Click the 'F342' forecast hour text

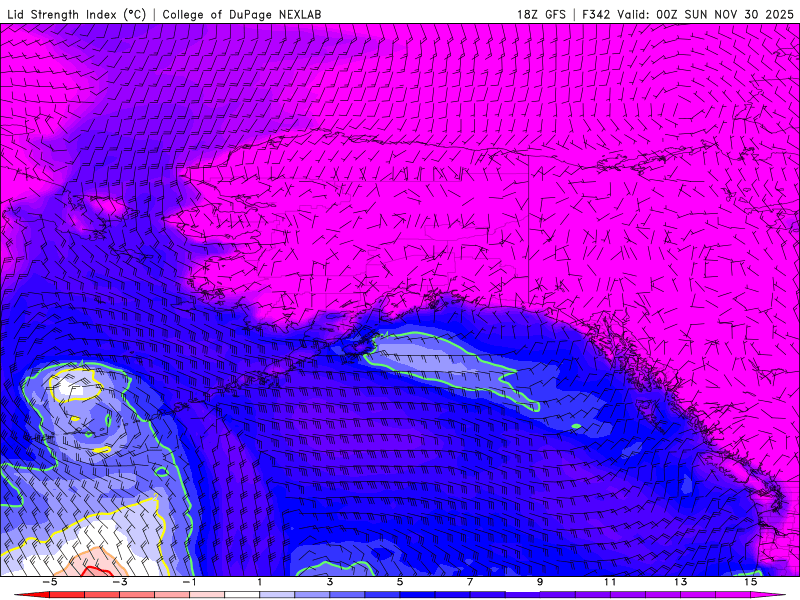point(596,14)
